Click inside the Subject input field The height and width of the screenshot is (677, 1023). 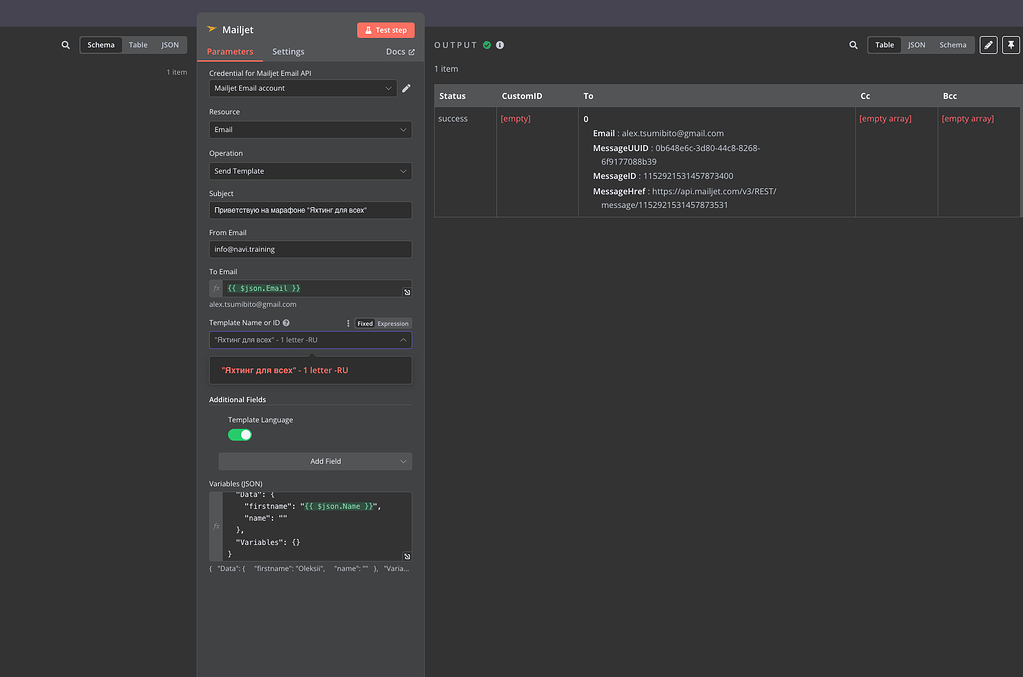310,210
